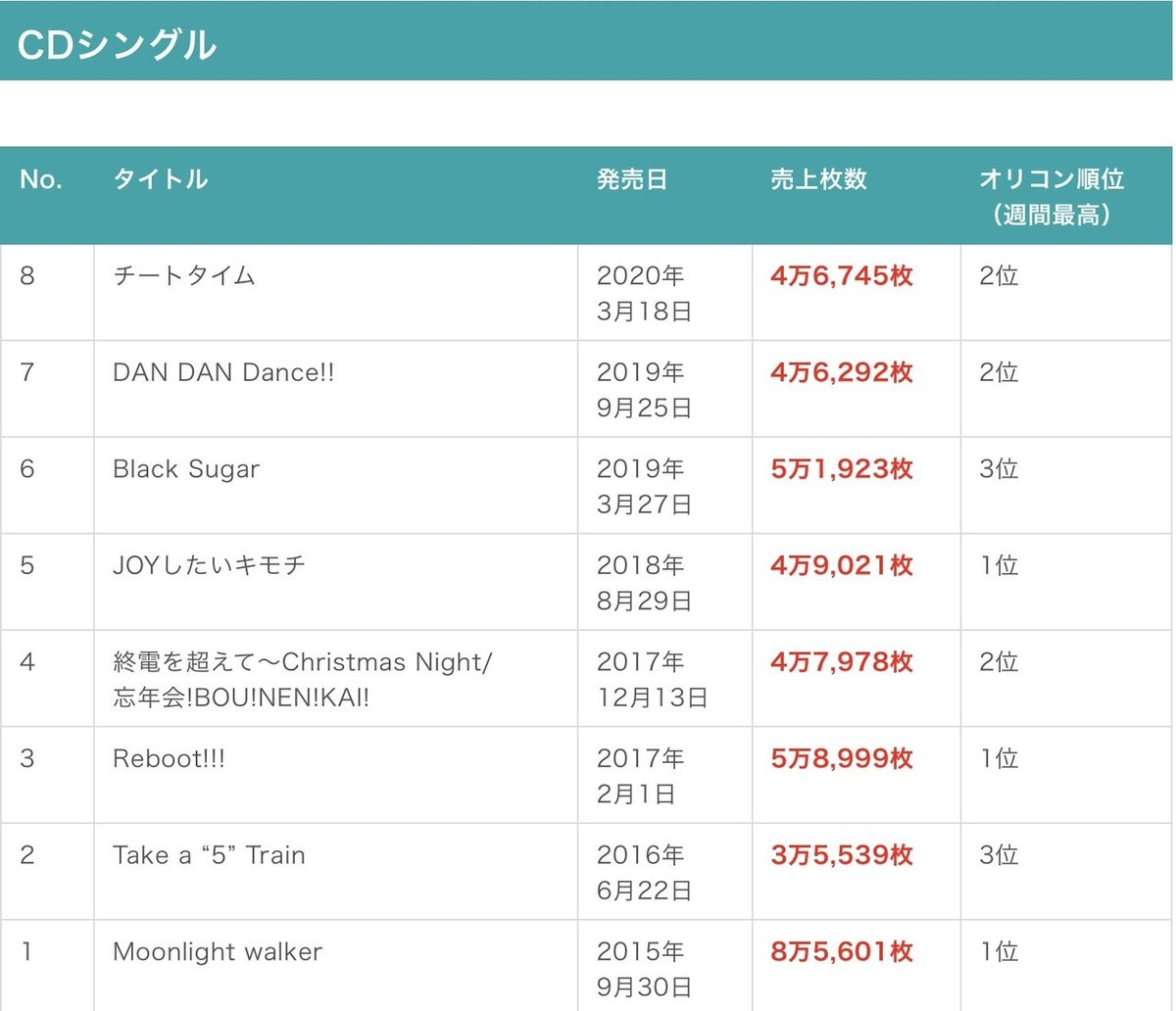This screenshot has width=1176, height=1011.
Task: Click the 1位 rank in Moonlight walker row
Action: pyautogui.click(x=999, y=951)
